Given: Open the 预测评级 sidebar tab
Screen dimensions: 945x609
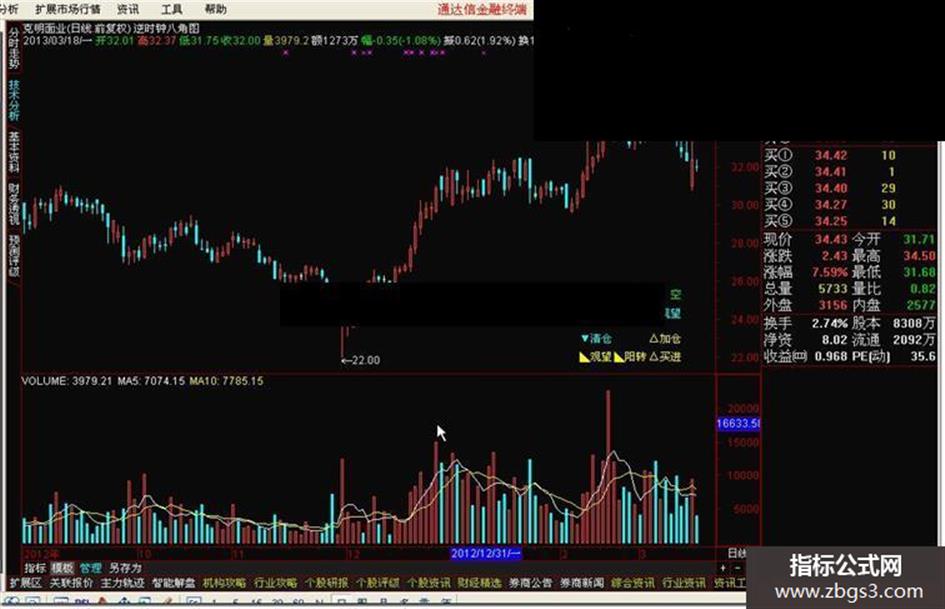Looking at the screenshot, I should pos(14,256).
